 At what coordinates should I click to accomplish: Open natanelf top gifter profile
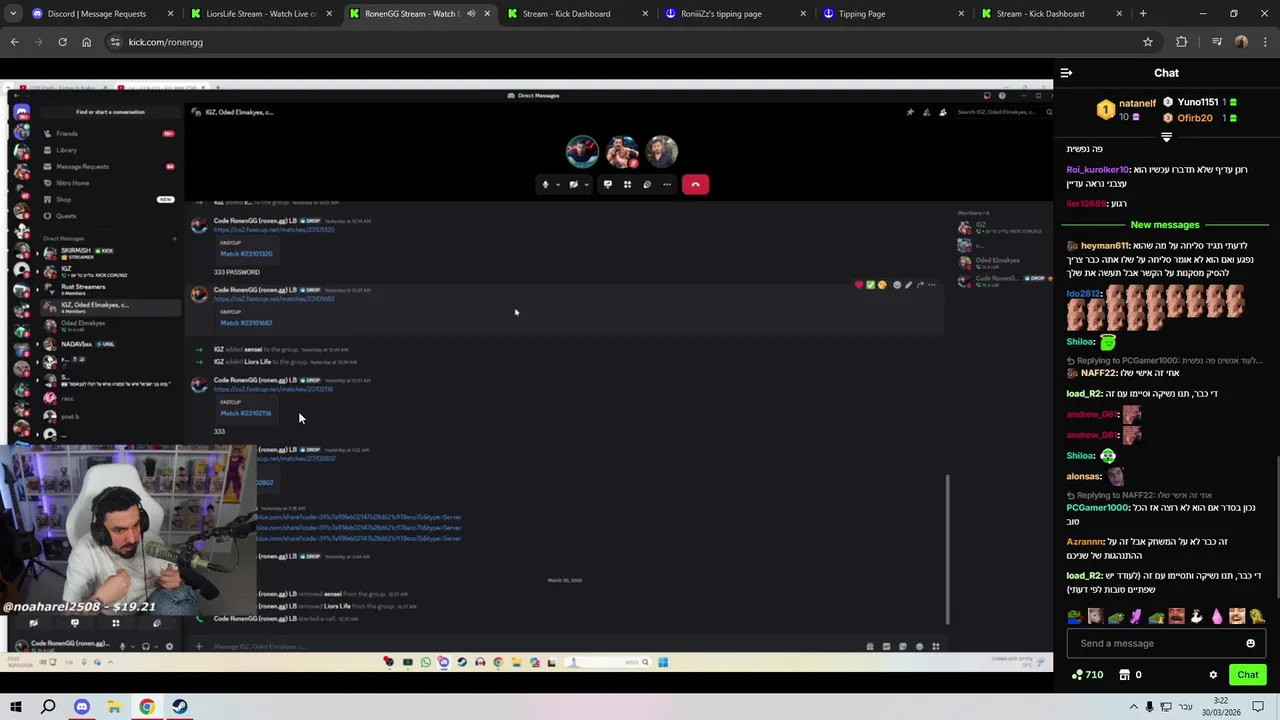(x=1127, y=109)
